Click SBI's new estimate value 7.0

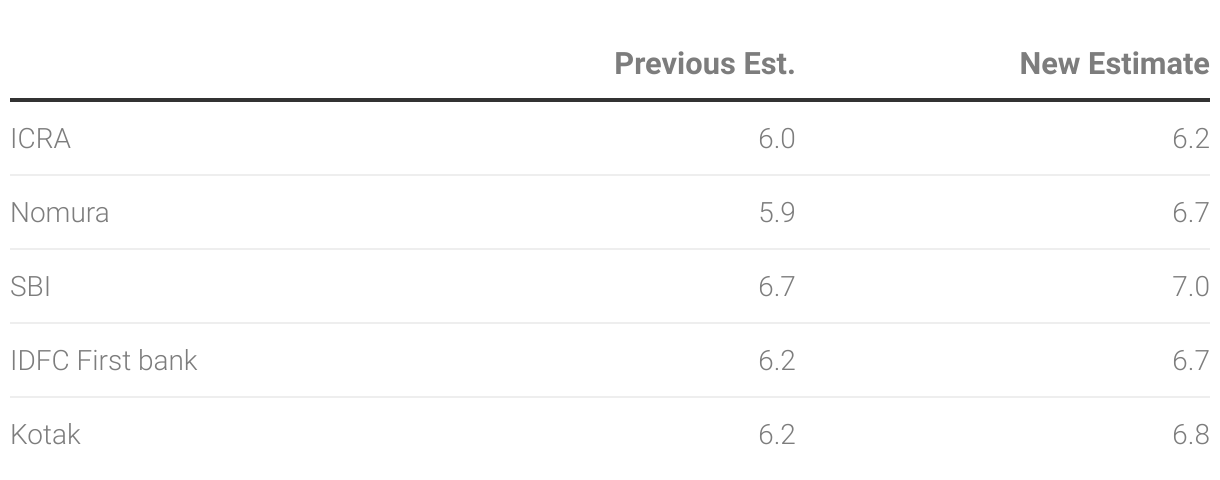(x=1191, y=287)
